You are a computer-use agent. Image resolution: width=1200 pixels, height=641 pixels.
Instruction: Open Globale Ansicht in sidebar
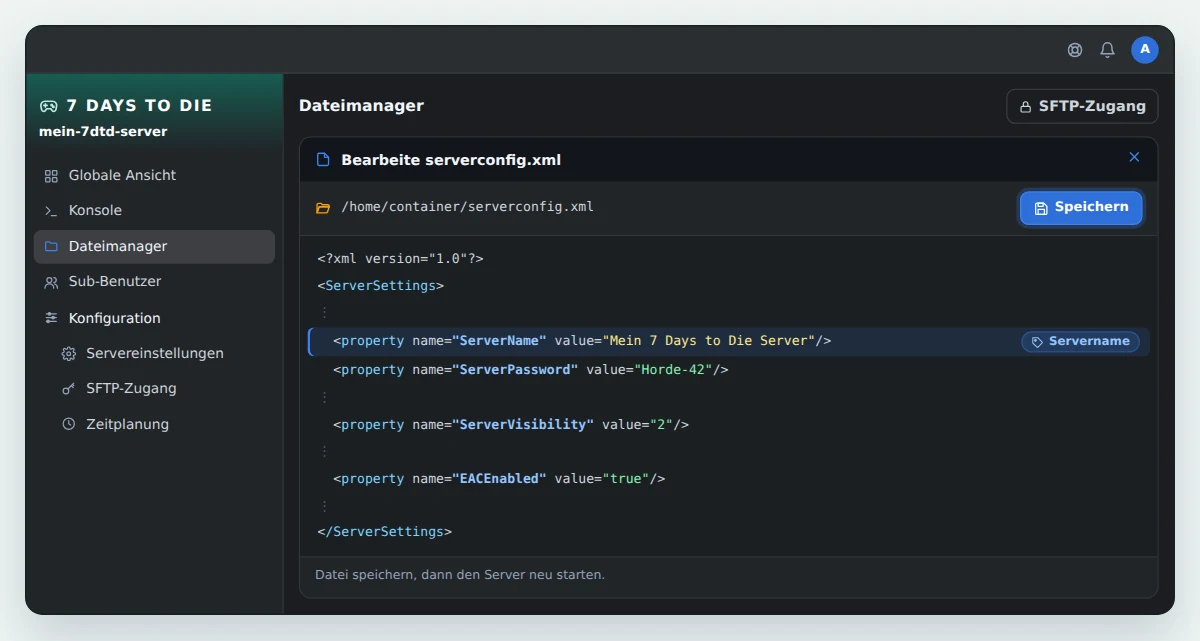(x=154, y=176)
